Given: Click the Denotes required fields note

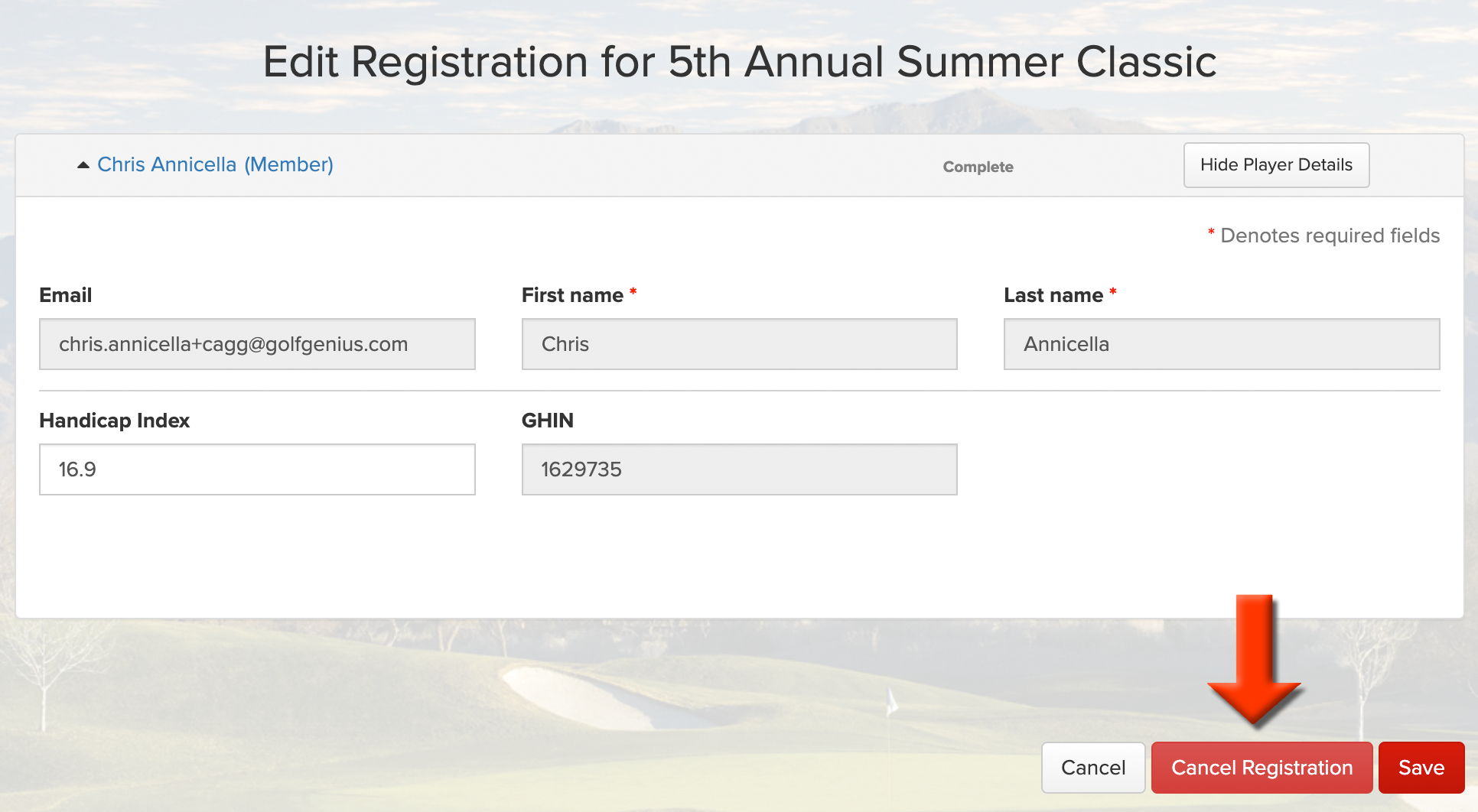Looking at the screenshot, I should coord(1323,235).
